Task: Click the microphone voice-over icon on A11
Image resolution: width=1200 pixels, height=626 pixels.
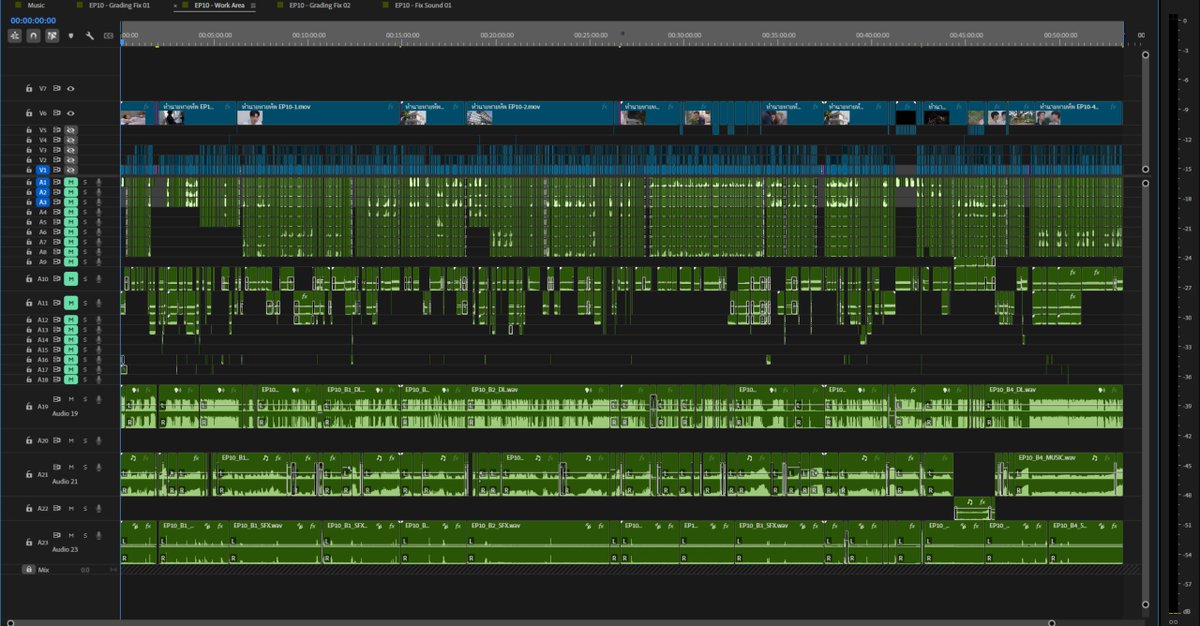Action: (x=99, y=302)
